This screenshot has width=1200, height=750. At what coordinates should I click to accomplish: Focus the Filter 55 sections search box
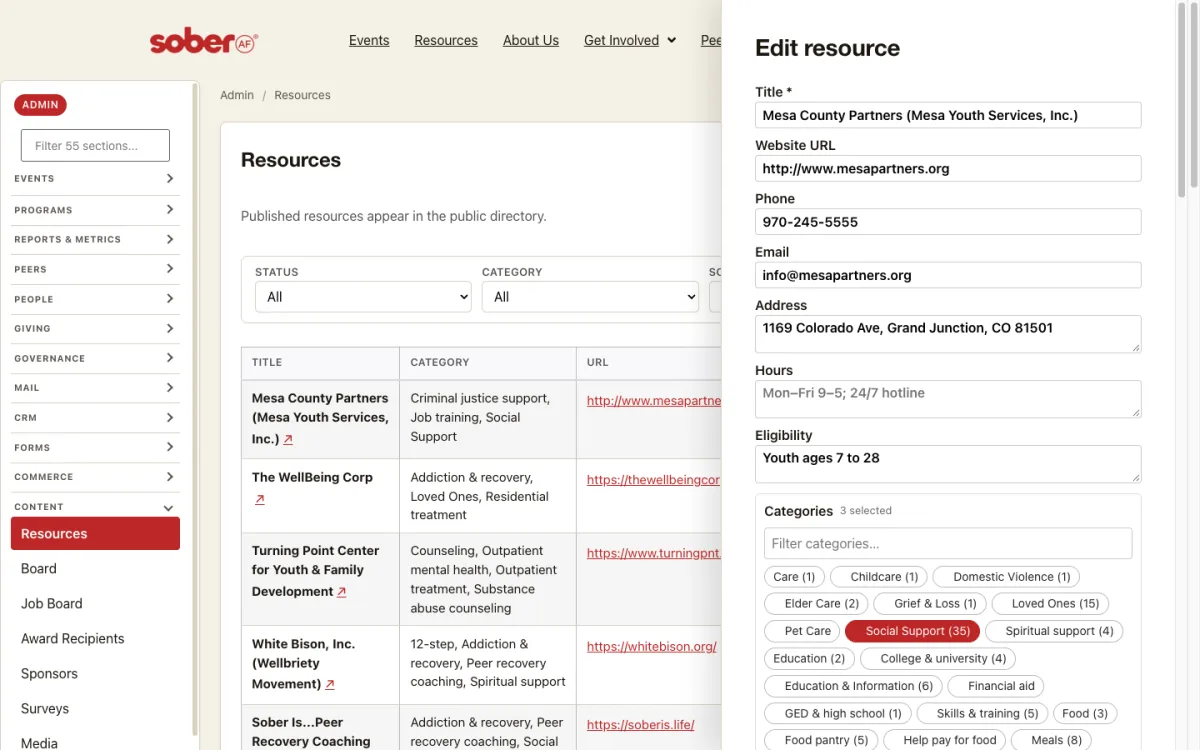(95, 146)
